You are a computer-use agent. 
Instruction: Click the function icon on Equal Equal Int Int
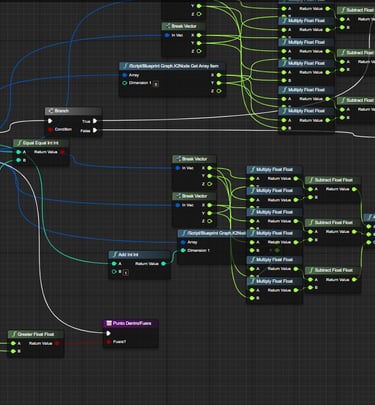(19, 143)
